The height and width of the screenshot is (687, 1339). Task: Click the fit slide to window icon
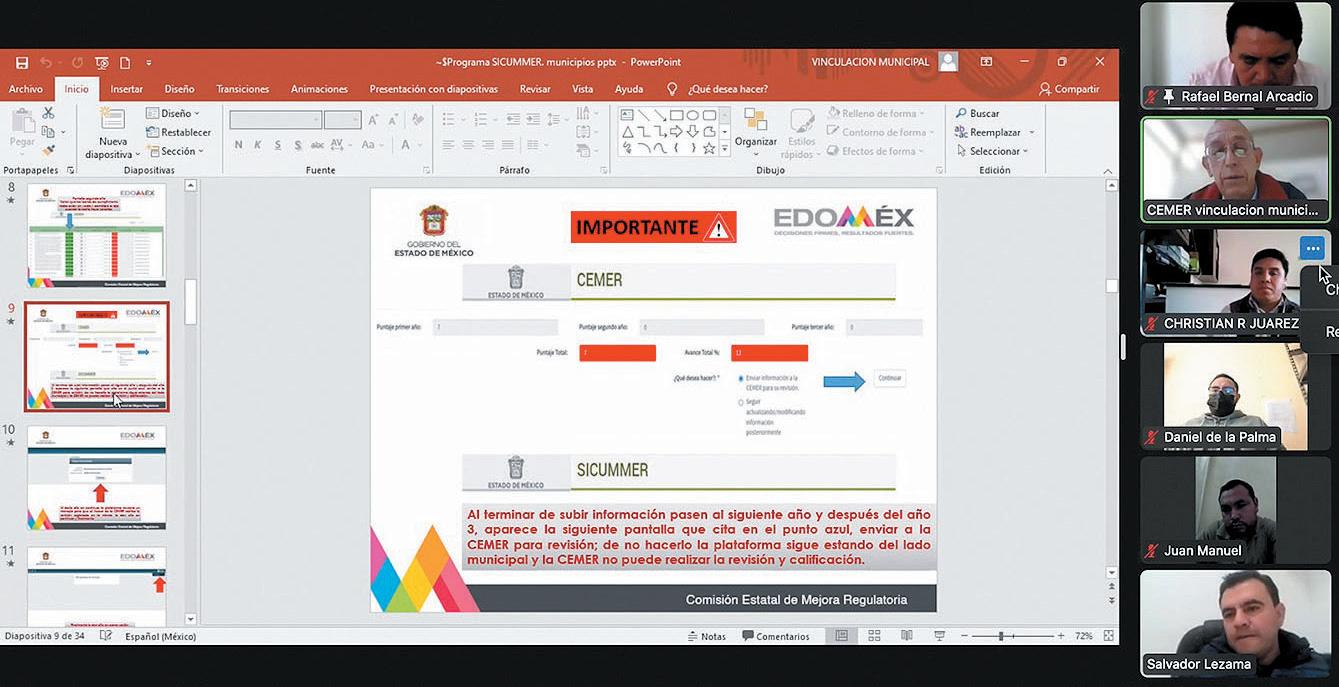click(1108, 636)
